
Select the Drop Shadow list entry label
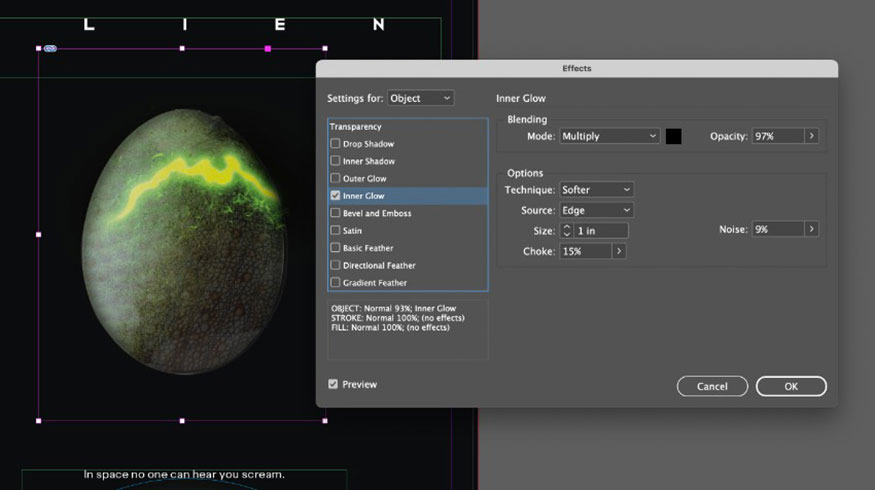coord(368,144)
